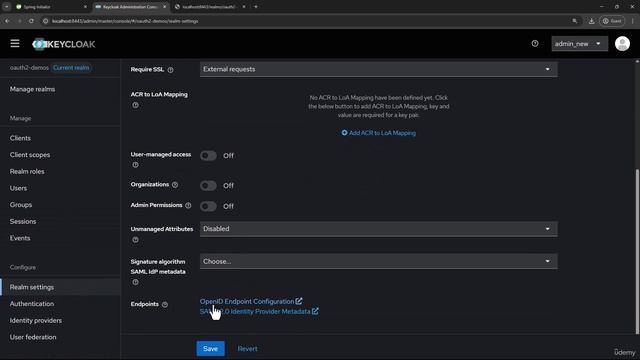
Task: Click the browser zoom magnifier icon
Action: pyautogui.click(x=575, y=21)
